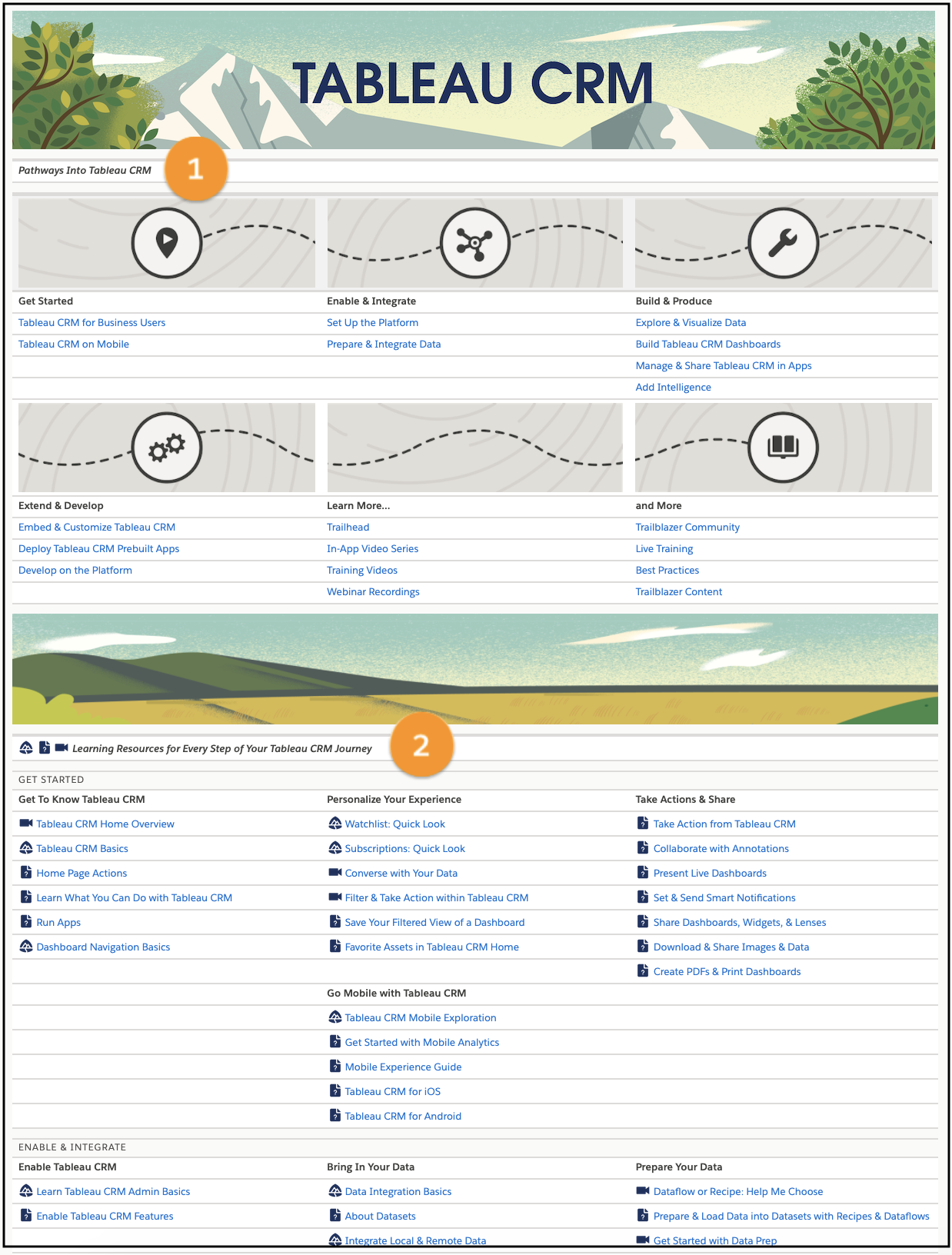Click Trailhead icon beside Subscriptions: Quick Look
The width and height of the screenshot is (952, 1255).
pyautogui.click(x=335, y=848)
